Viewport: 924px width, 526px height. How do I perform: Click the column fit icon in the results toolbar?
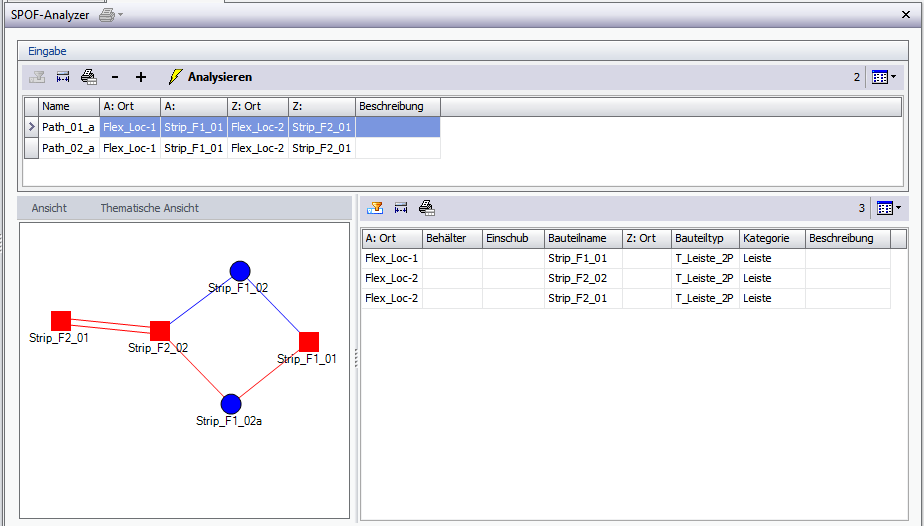401,208
